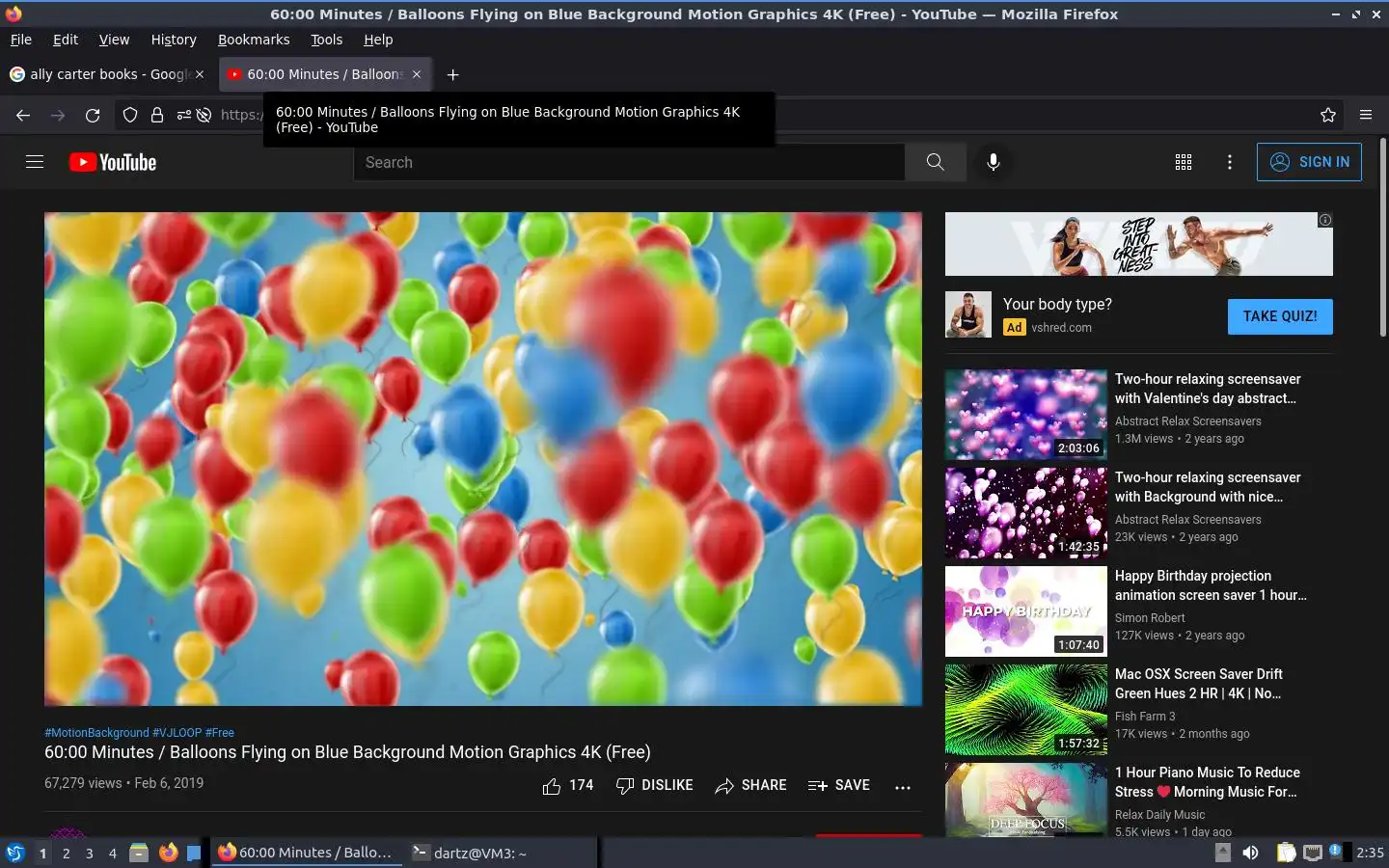Open file manager from taskbar

pyautogui.click(x=139, y=853)
